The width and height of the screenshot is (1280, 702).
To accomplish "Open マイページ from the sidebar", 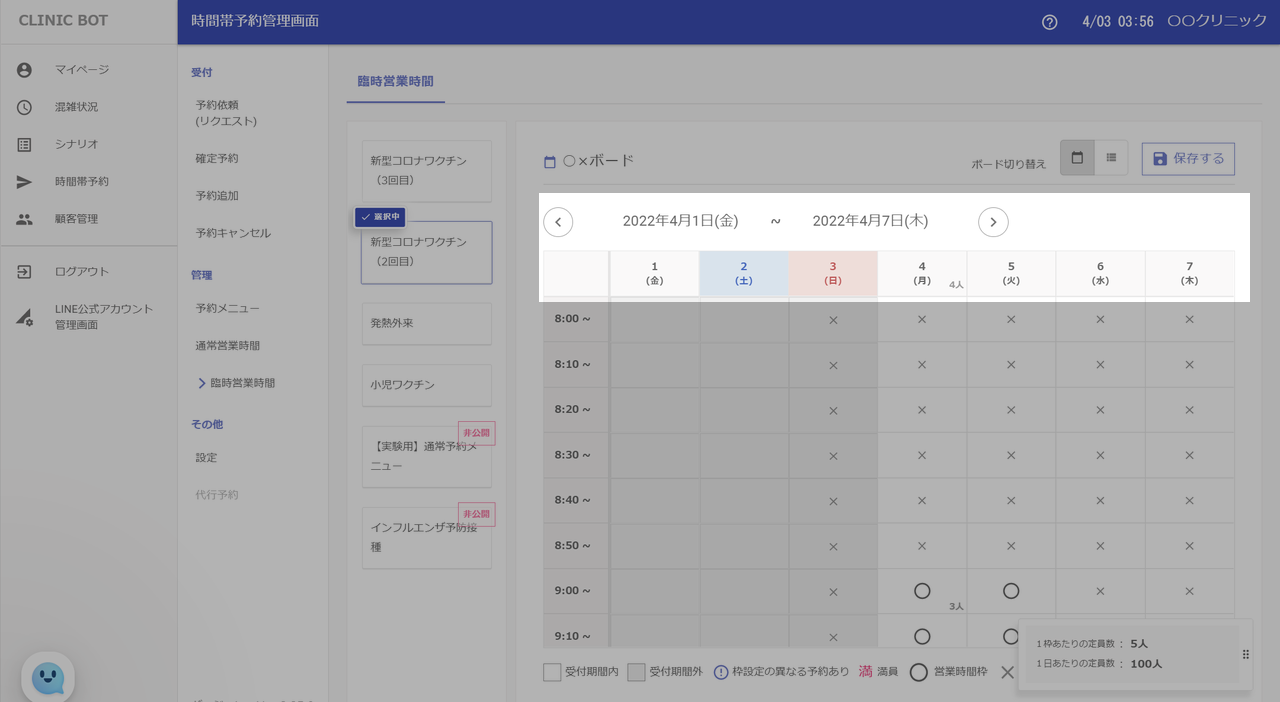I will coord(82,70).
